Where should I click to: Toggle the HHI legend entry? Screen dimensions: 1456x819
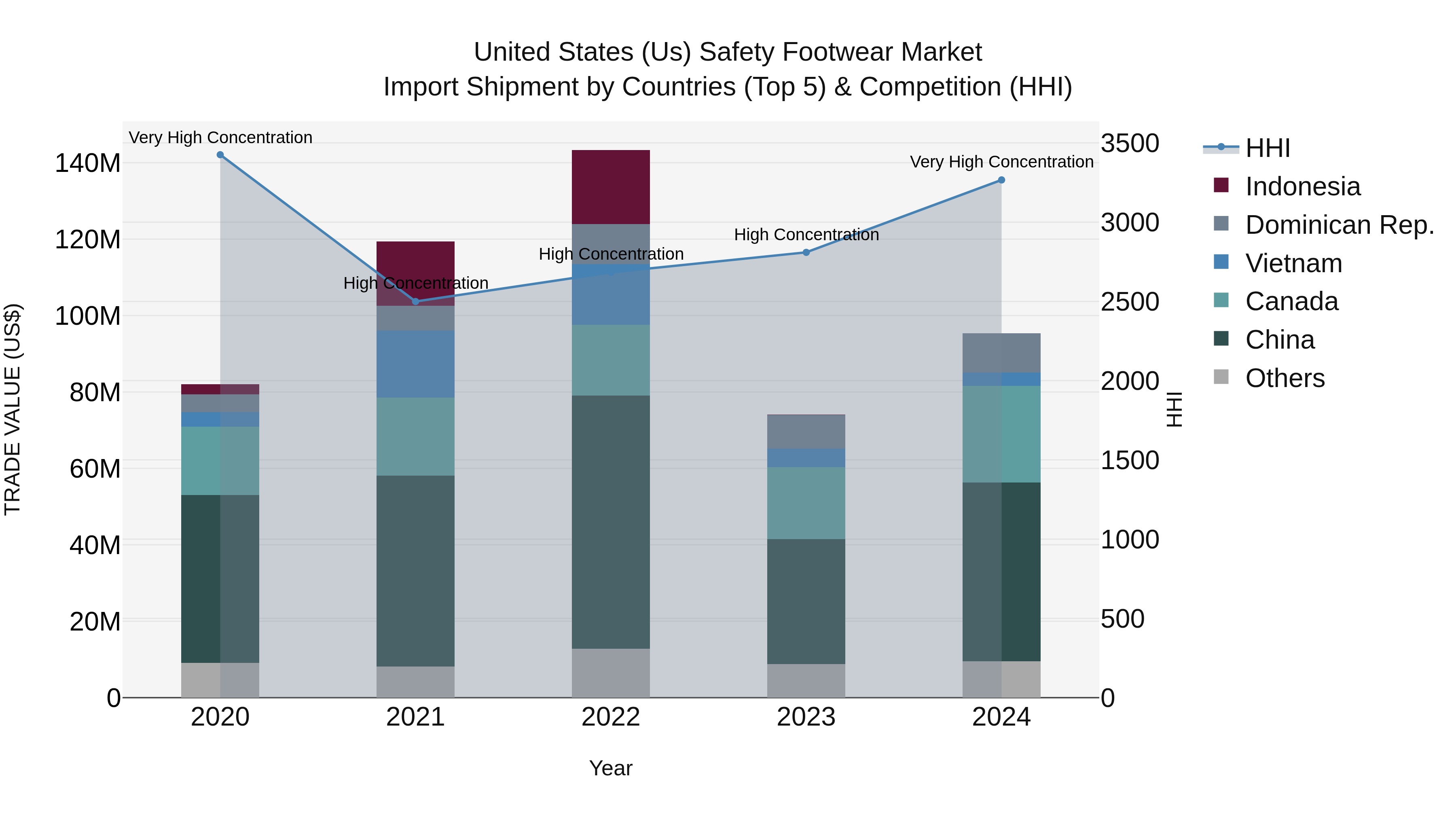[x=1247, y=148]
